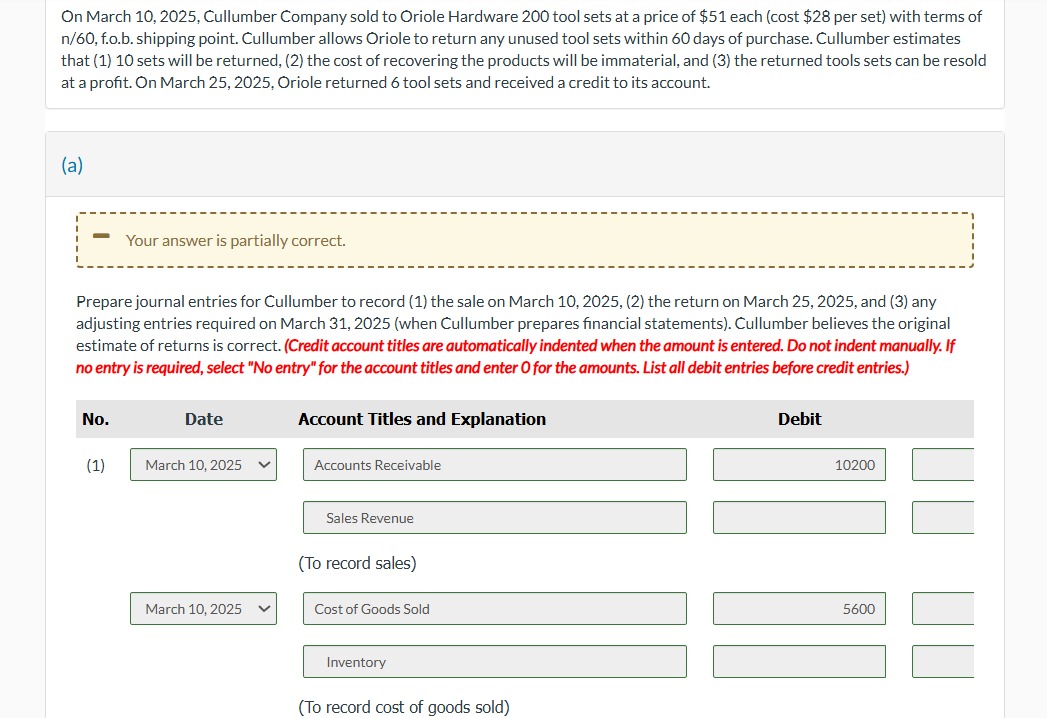This screenshot has width=1047, height=718.
Task: Click the credit field in Sales Revenue row
Action: click(943, 518)
